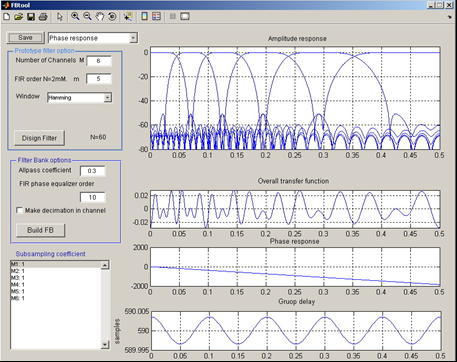The height and width of the screenshot is (362, 457).
Task: Click the Gruop delay plot title
Action: (296, 302)
